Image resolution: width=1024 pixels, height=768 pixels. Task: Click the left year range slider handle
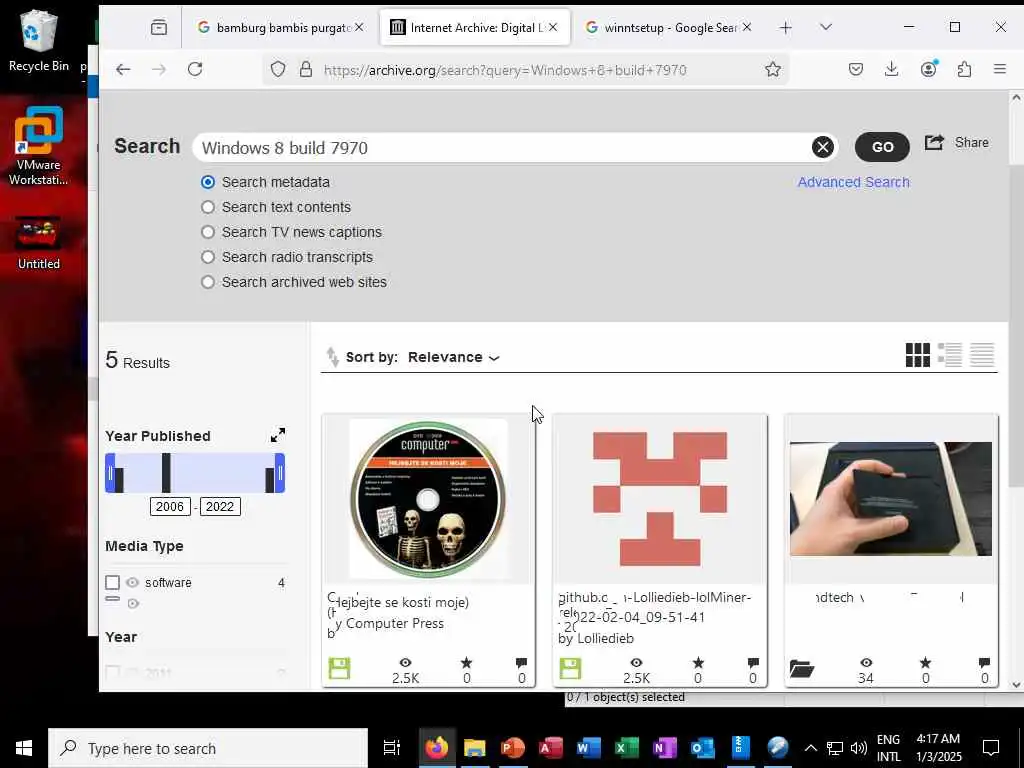[x=110, y=473]
